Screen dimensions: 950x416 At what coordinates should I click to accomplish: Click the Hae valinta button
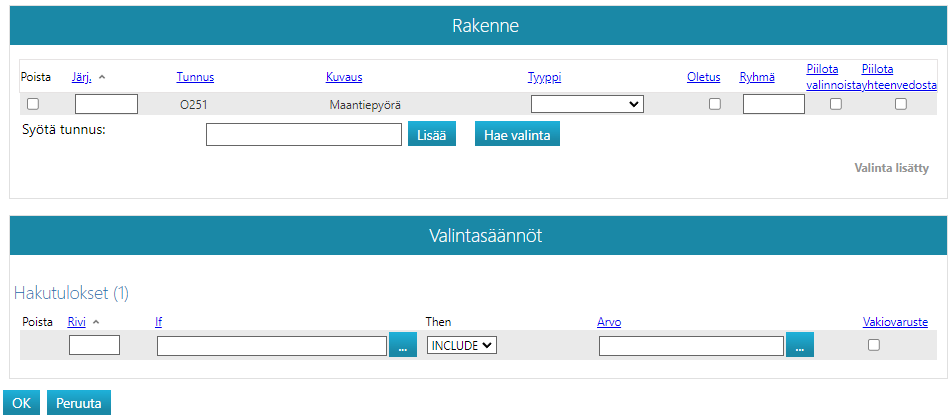[517, 135]
